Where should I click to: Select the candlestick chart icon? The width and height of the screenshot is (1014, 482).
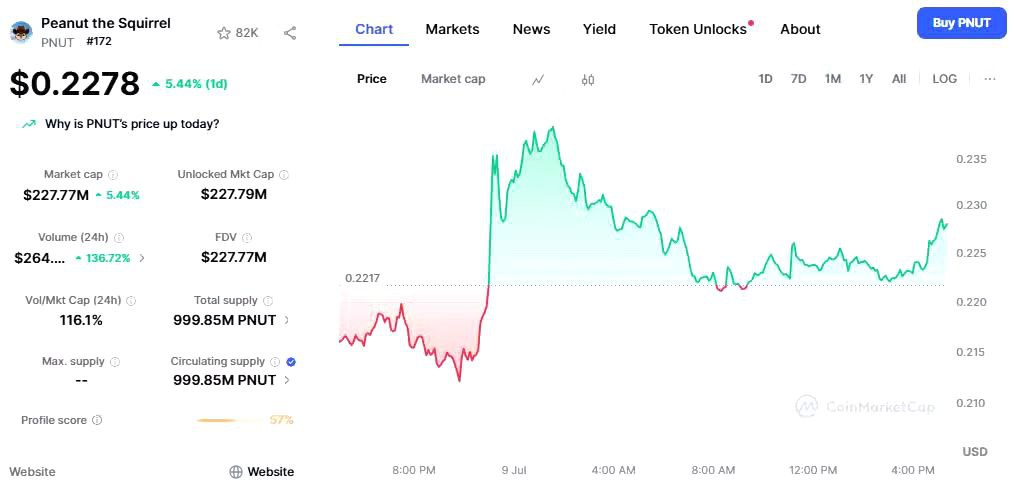[588, 79]
